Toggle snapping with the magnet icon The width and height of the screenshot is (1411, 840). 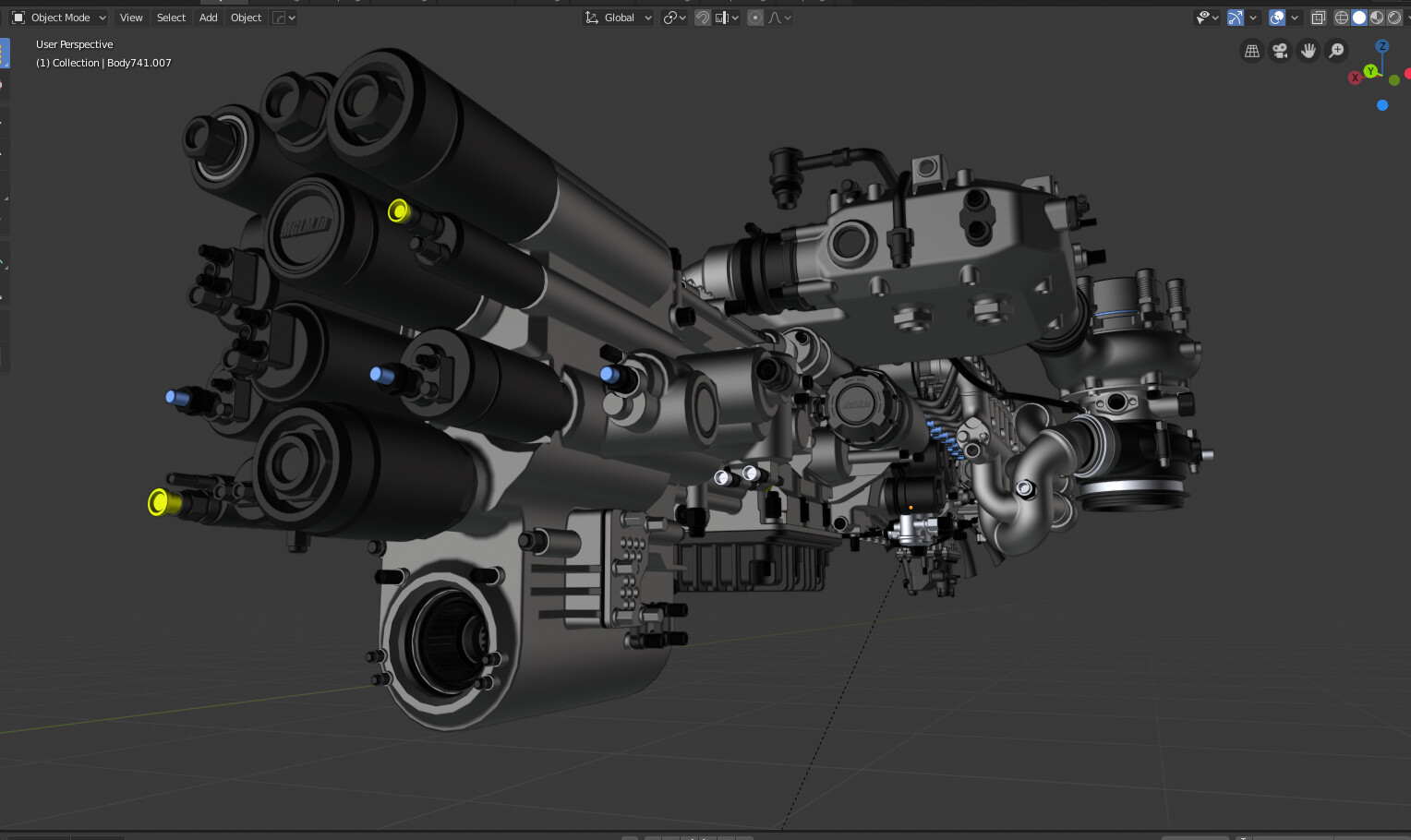[x=702, y=17]
